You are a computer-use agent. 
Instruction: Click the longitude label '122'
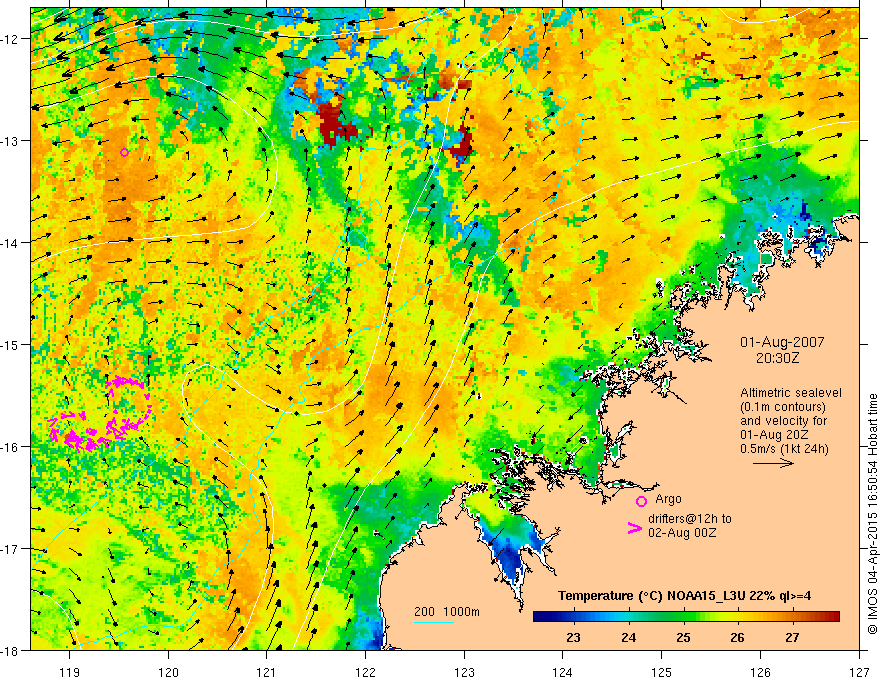tap(365, 672)
